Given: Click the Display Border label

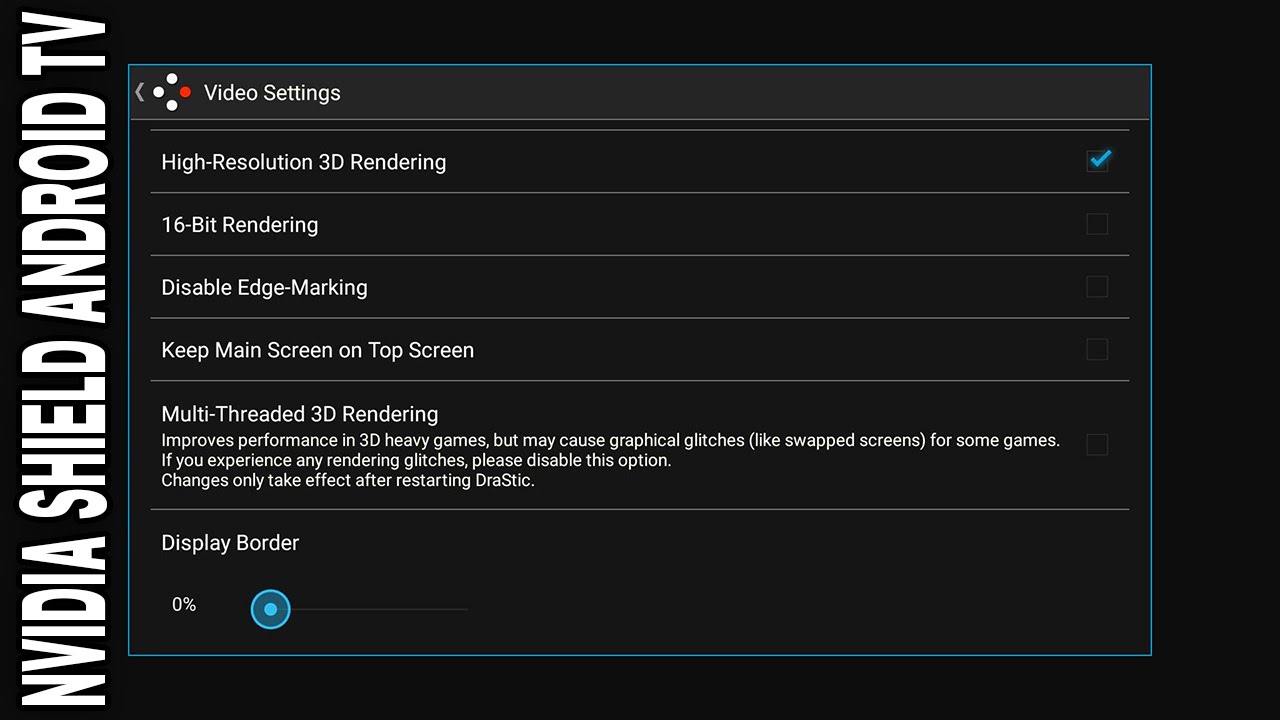Looking at the screenshot, I should [230, 543].
